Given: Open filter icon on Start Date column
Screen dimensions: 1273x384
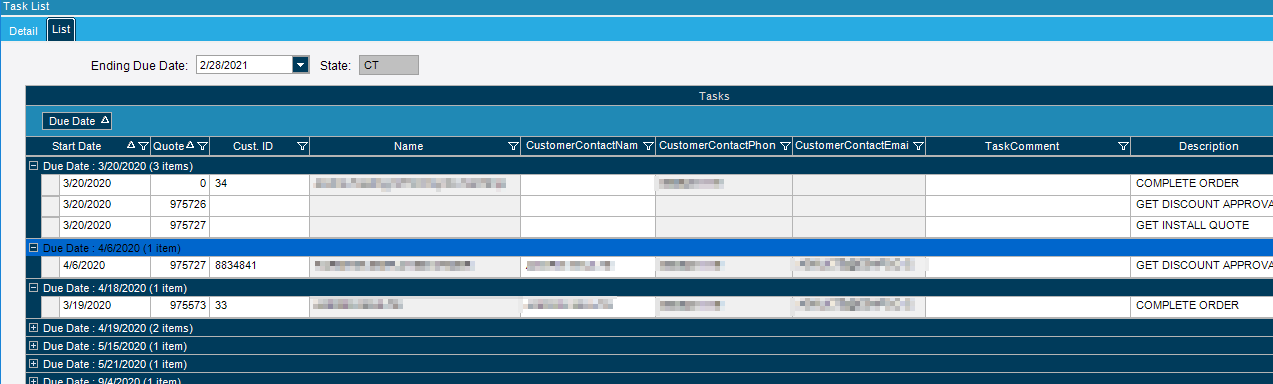Looking at the screenshot, I should click(x=144, y=147).
